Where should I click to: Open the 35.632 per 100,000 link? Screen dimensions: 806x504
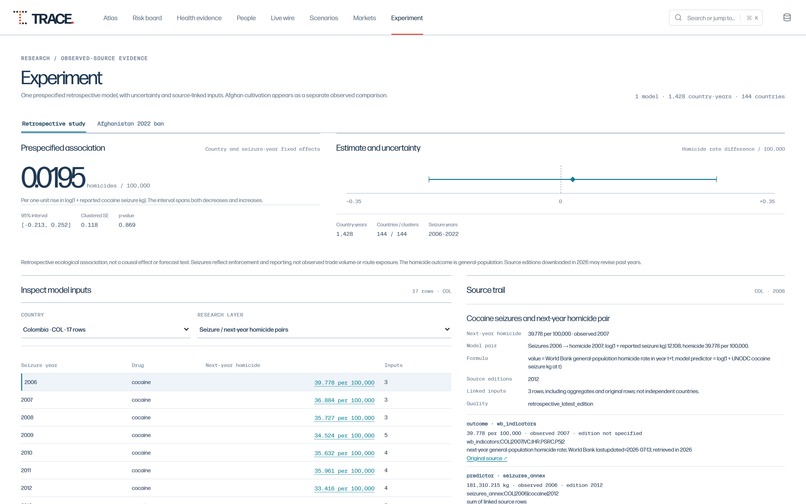pyautogui.click(x=344, y=453)
